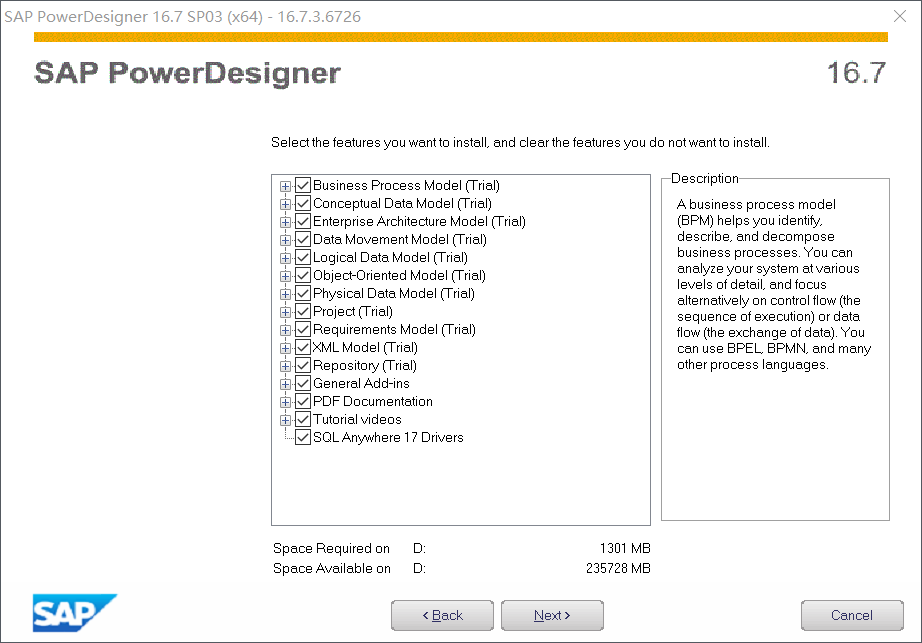Image resolution: width=922 pixels, height=643 pixels.
Task: Expand Data Movement Model tree node
Action: coord(285,240)
